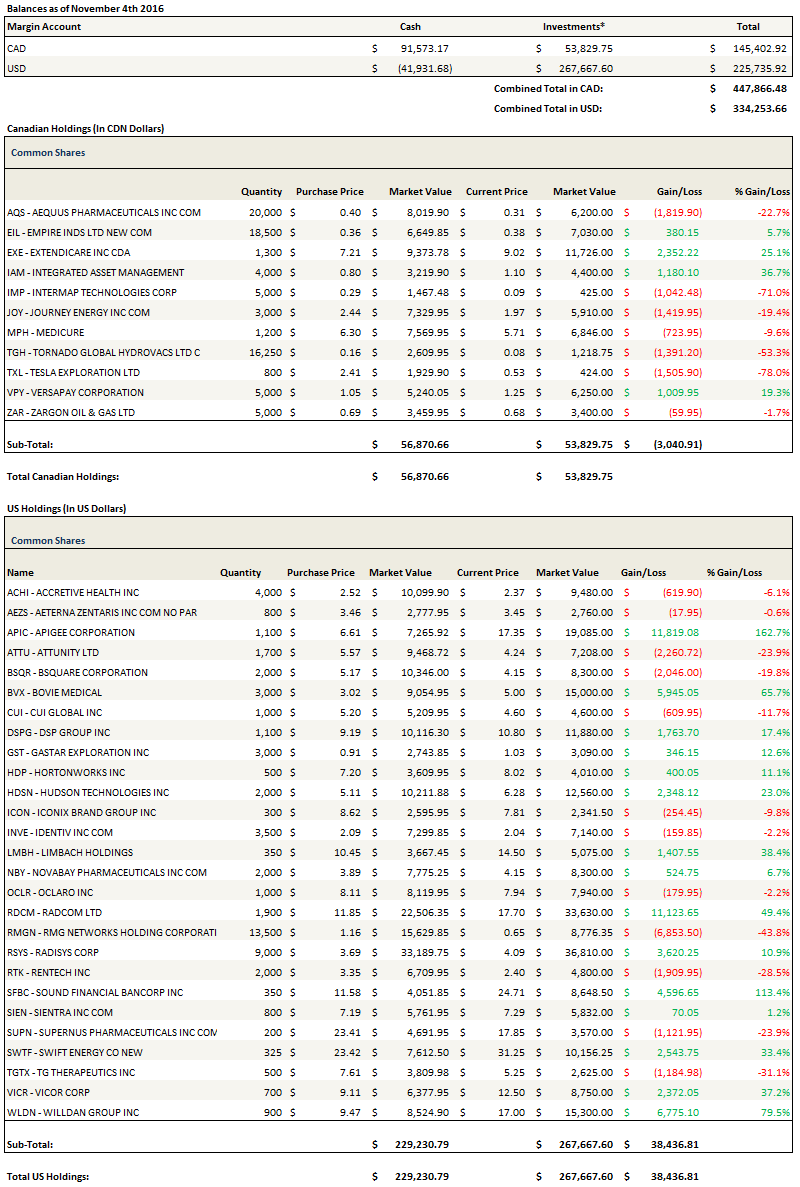Select the 'Name' column header in US table
The width and height of the screenshot is (800, 1187).
coord(20,573)
